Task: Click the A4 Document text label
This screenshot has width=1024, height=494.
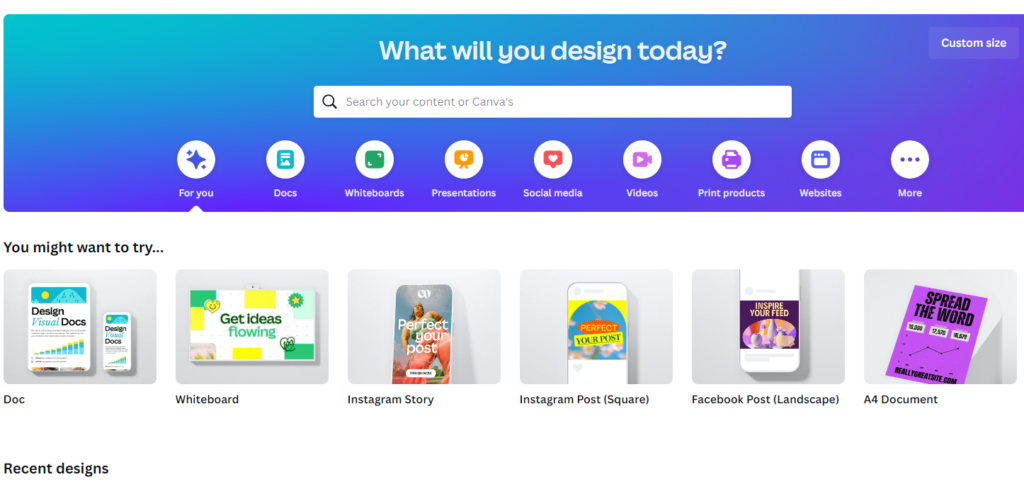Action: [x=901, y=399]
